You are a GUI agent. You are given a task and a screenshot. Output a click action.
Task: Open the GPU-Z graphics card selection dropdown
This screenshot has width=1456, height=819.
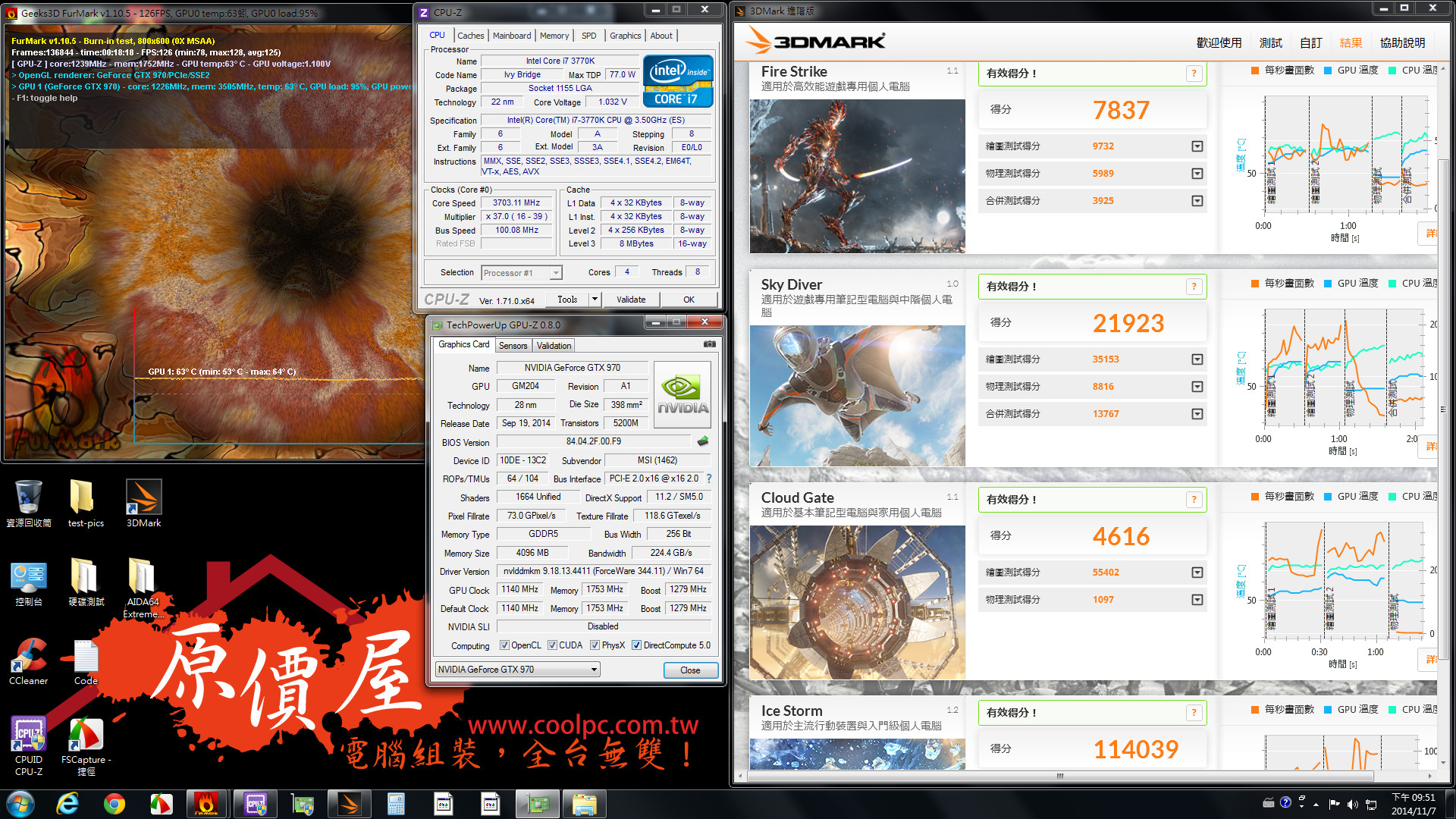point(518,670)
